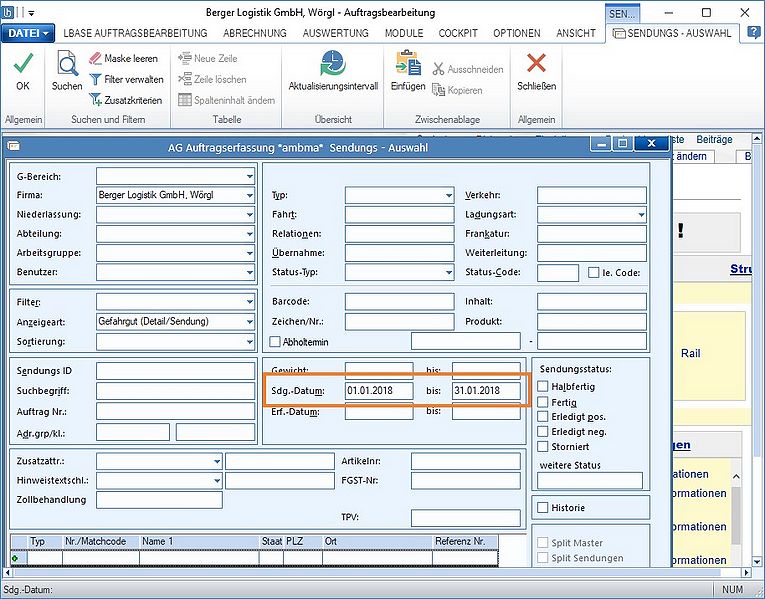Check the Fertig status checkbox
This screenshot has width=765, height=599.
coord(543,402)
